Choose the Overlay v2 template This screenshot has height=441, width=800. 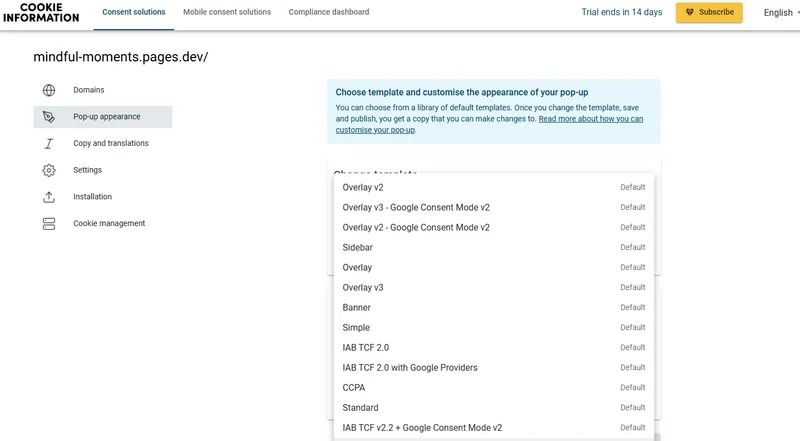tap(494, 187)
